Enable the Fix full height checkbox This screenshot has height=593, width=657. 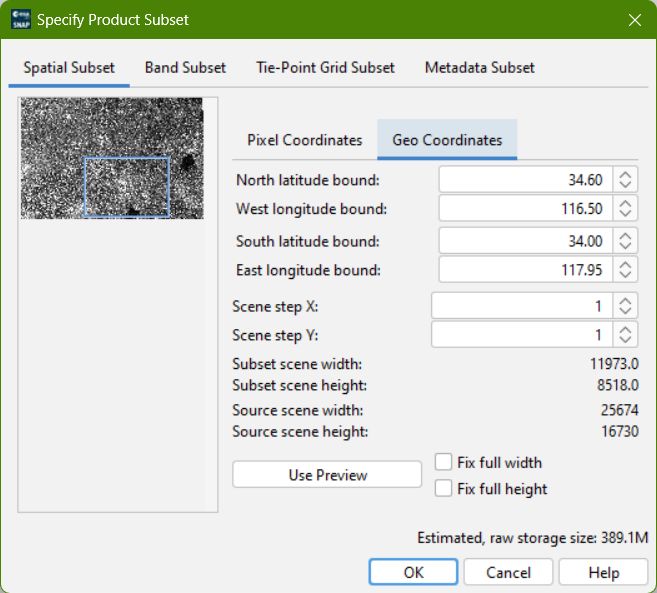coord(443,488)
